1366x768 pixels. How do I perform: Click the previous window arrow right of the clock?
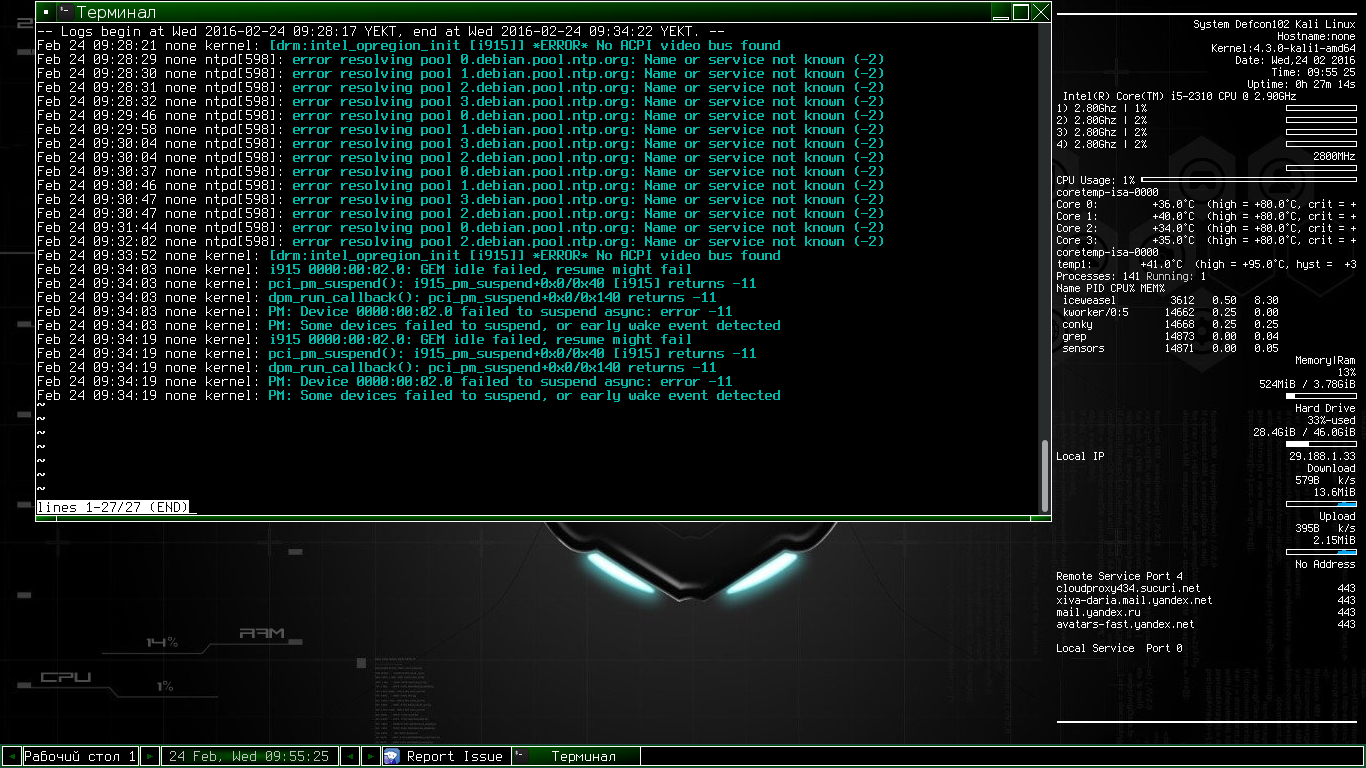click(350, 757)
